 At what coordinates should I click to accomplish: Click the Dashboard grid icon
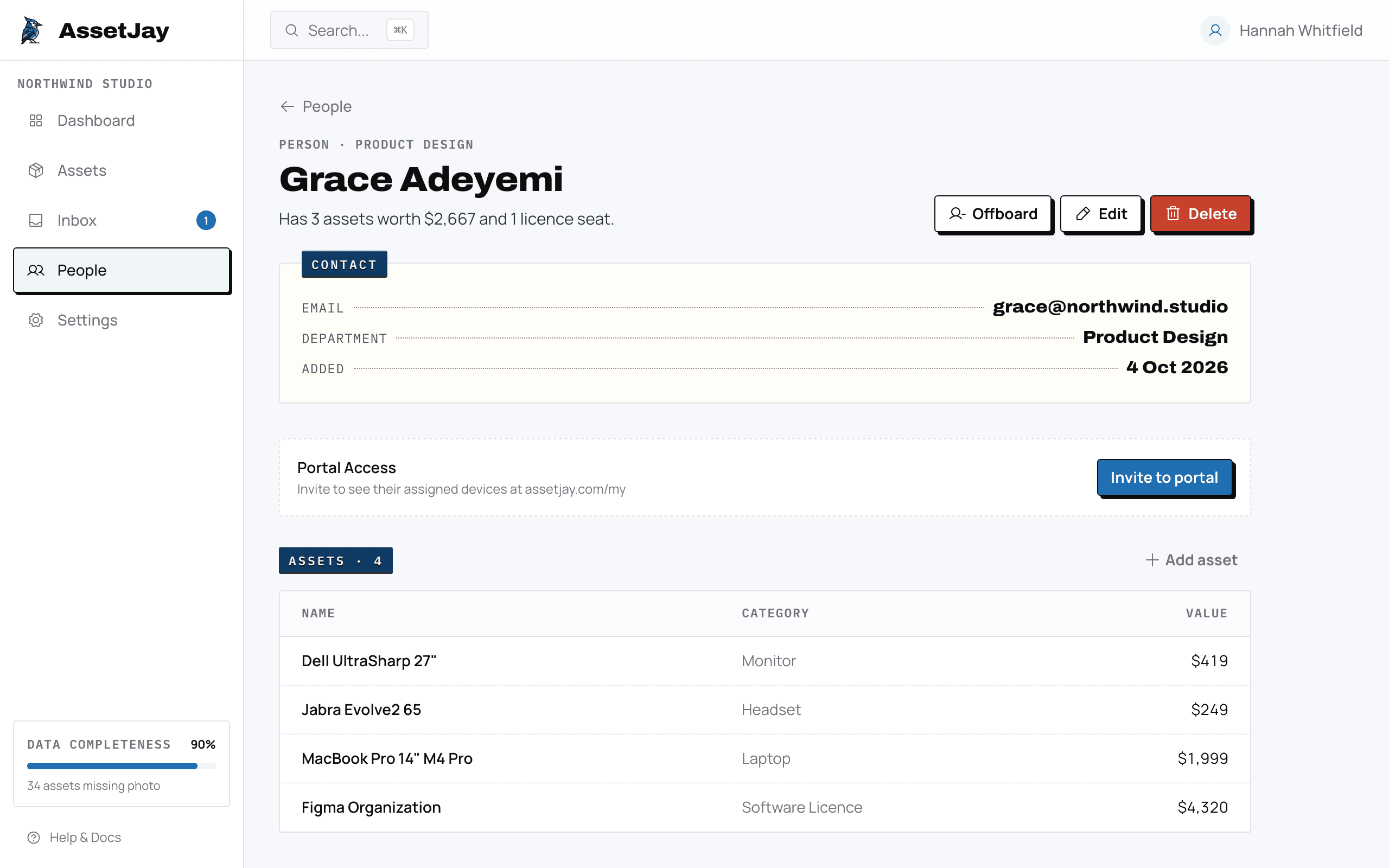coord(36,120)
